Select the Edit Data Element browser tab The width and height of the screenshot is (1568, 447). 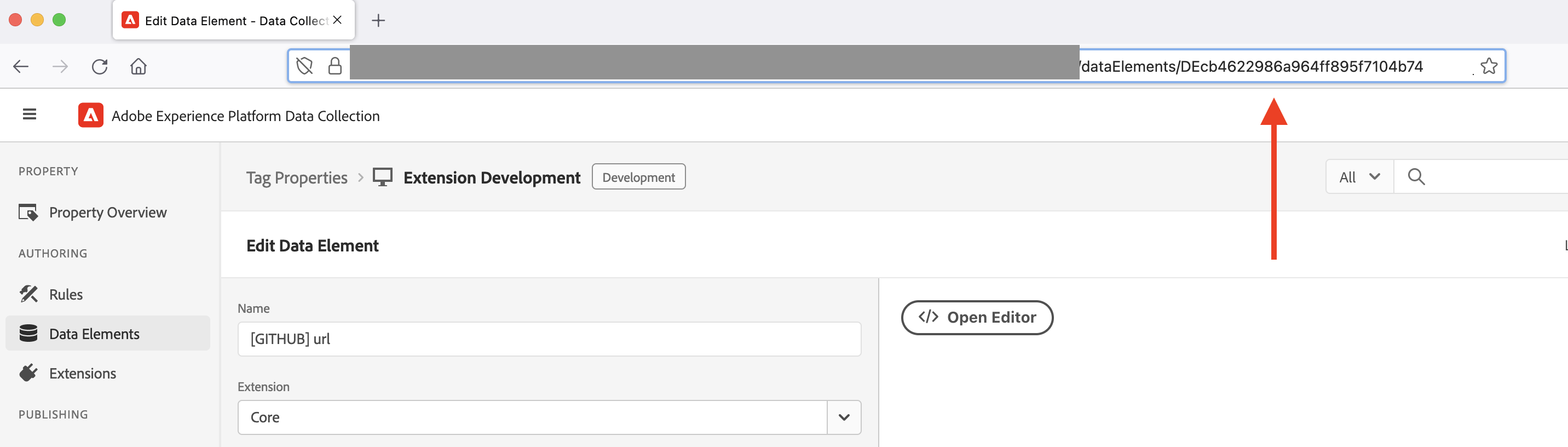click(234, 21)
